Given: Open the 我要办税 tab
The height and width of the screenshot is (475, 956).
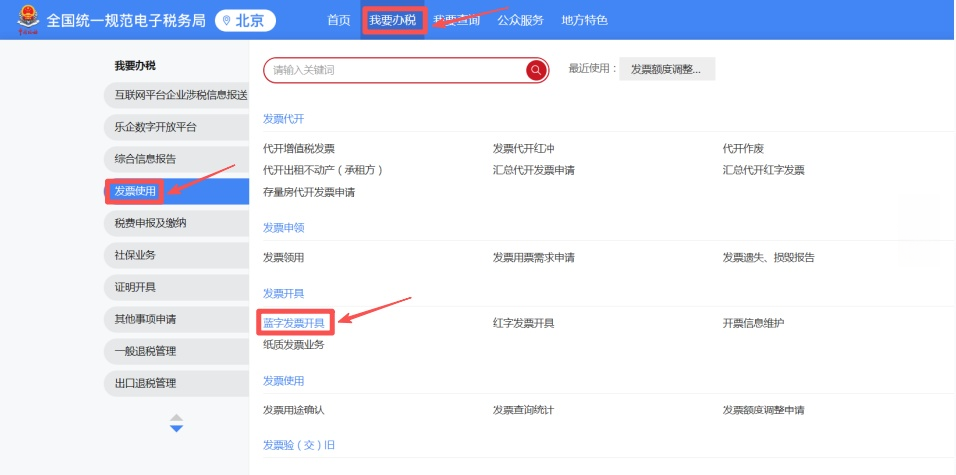Looking at the screenshot, I should pyautogui.click(x=393, y=20).
